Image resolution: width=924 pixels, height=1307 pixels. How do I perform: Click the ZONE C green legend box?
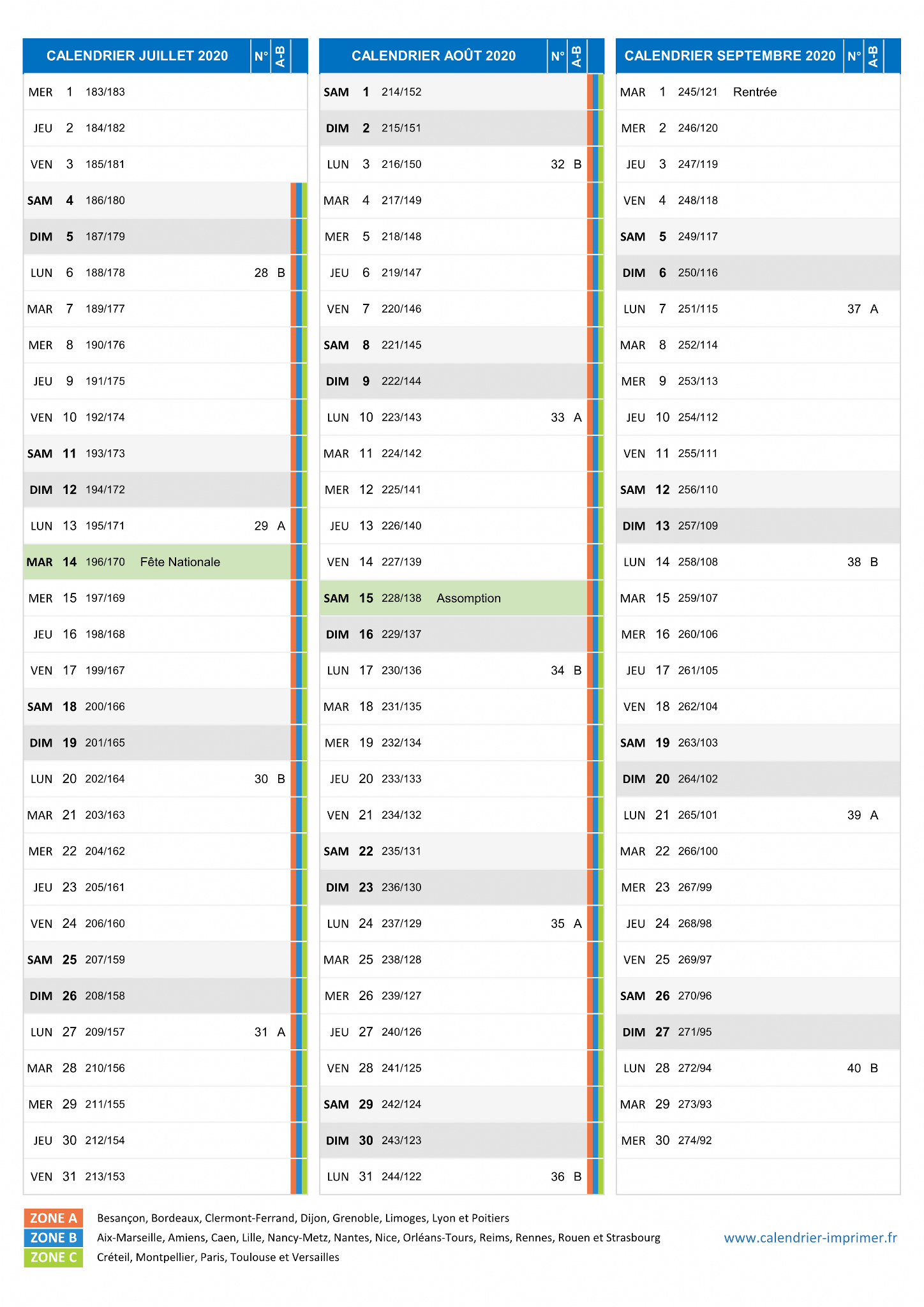pos(54,1257)
